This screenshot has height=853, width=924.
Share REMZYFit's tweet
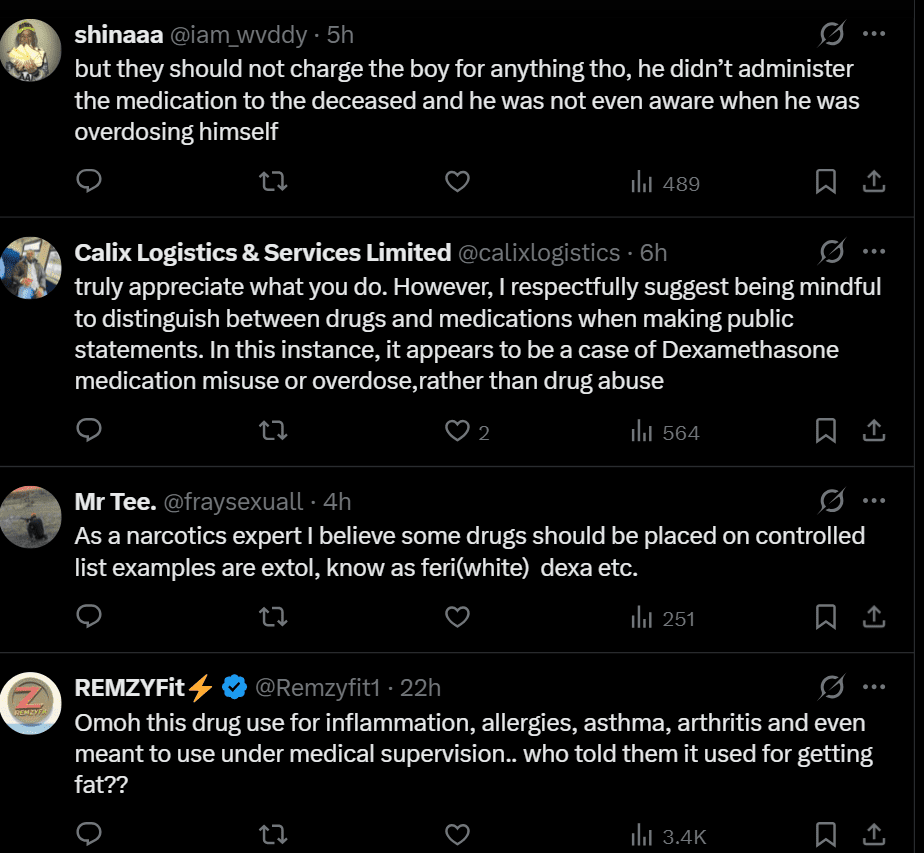[873, 834]
